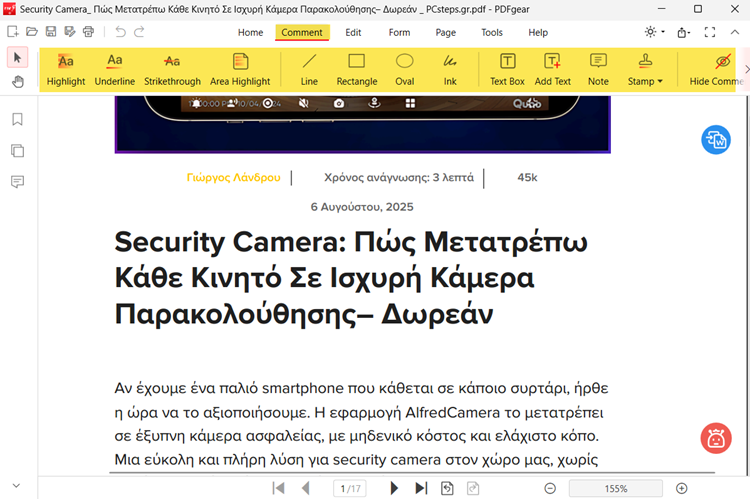Click the page number input field
Image resolution: width=750 pixels, height=499 pixels.
(x=350, y=488)
